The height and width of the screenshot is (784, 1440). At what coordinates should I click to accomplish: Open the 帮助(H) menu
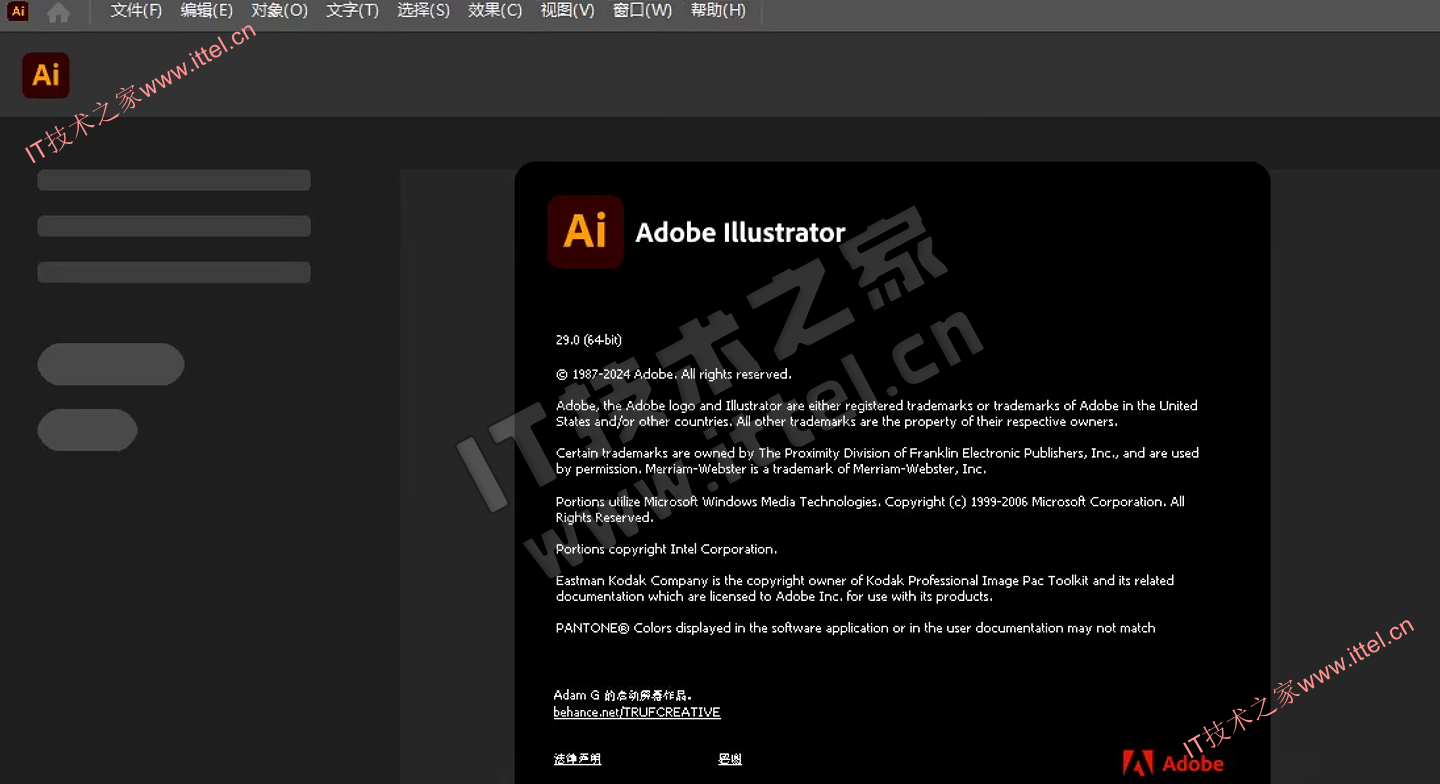point(718,10)
